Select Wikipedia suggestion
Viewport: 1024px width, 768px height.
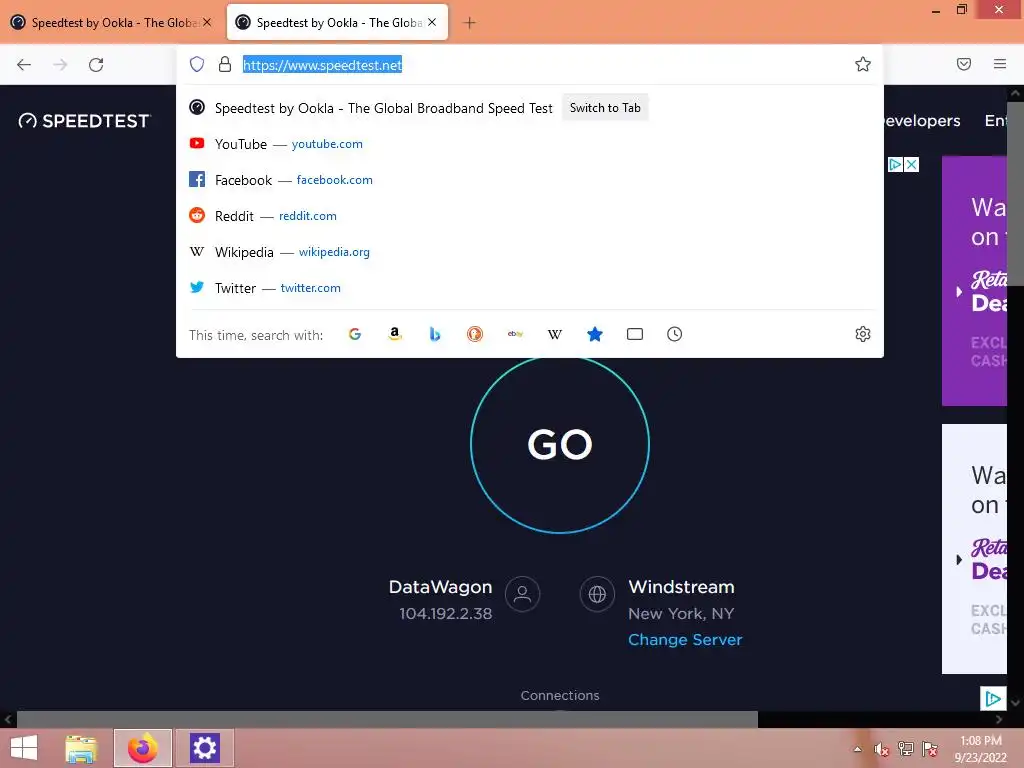(530, 251)
